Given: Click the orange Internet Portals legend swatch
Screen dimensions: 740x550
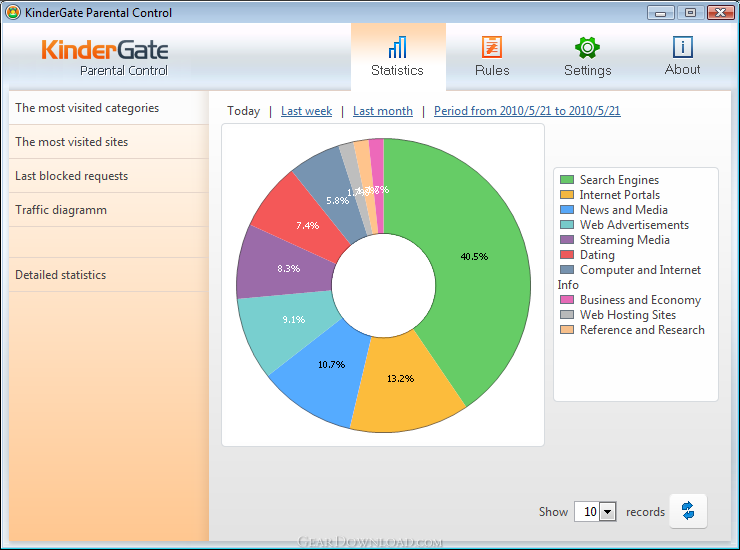Looking at the screenshot, I should pos(567,195).
